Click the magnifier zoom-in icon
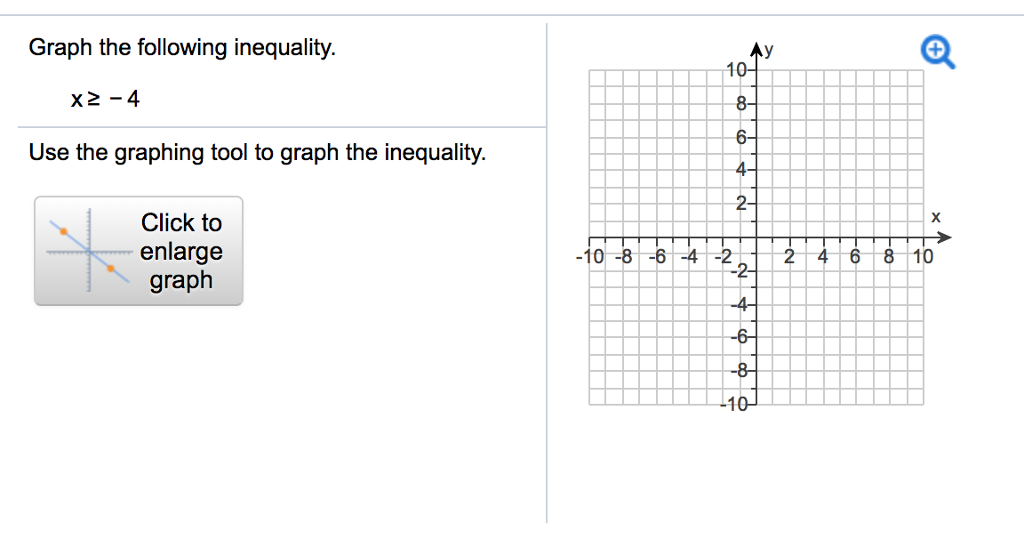Image resolution: width=1024 pixels, height=539 pixels. tap(938, 52)
